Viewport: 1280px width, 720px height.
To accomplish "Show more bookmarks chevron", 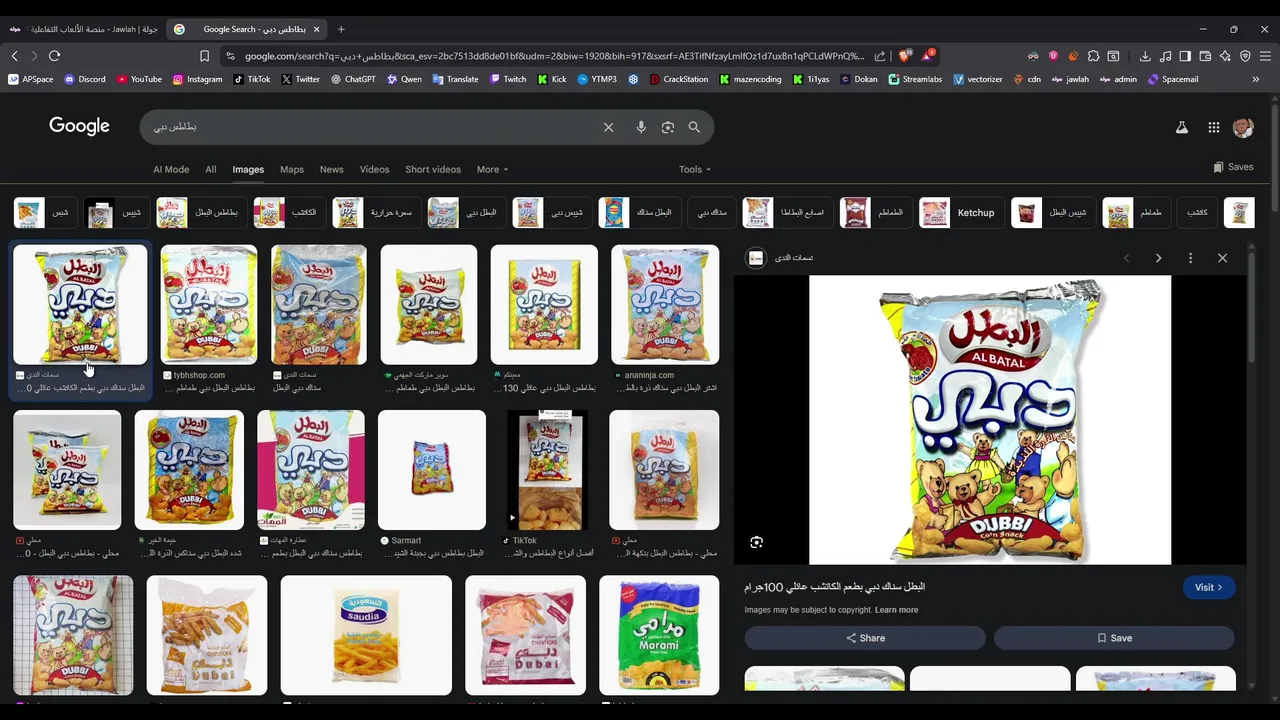I will coord(1256,79).
